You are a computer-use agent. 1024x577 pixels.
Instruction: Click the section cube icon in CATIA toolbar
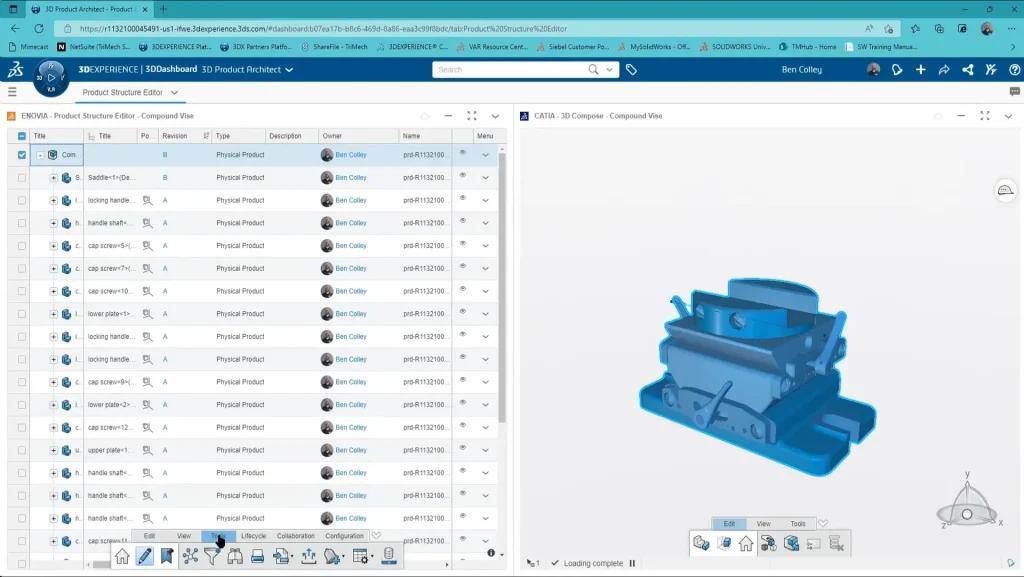tap(791, 543)
